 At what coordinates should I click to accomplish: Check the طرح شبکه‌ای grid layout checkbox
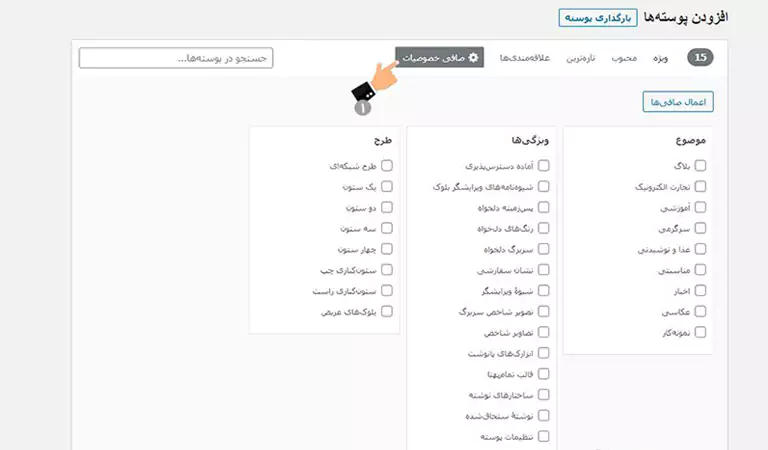tap(387, 166)
